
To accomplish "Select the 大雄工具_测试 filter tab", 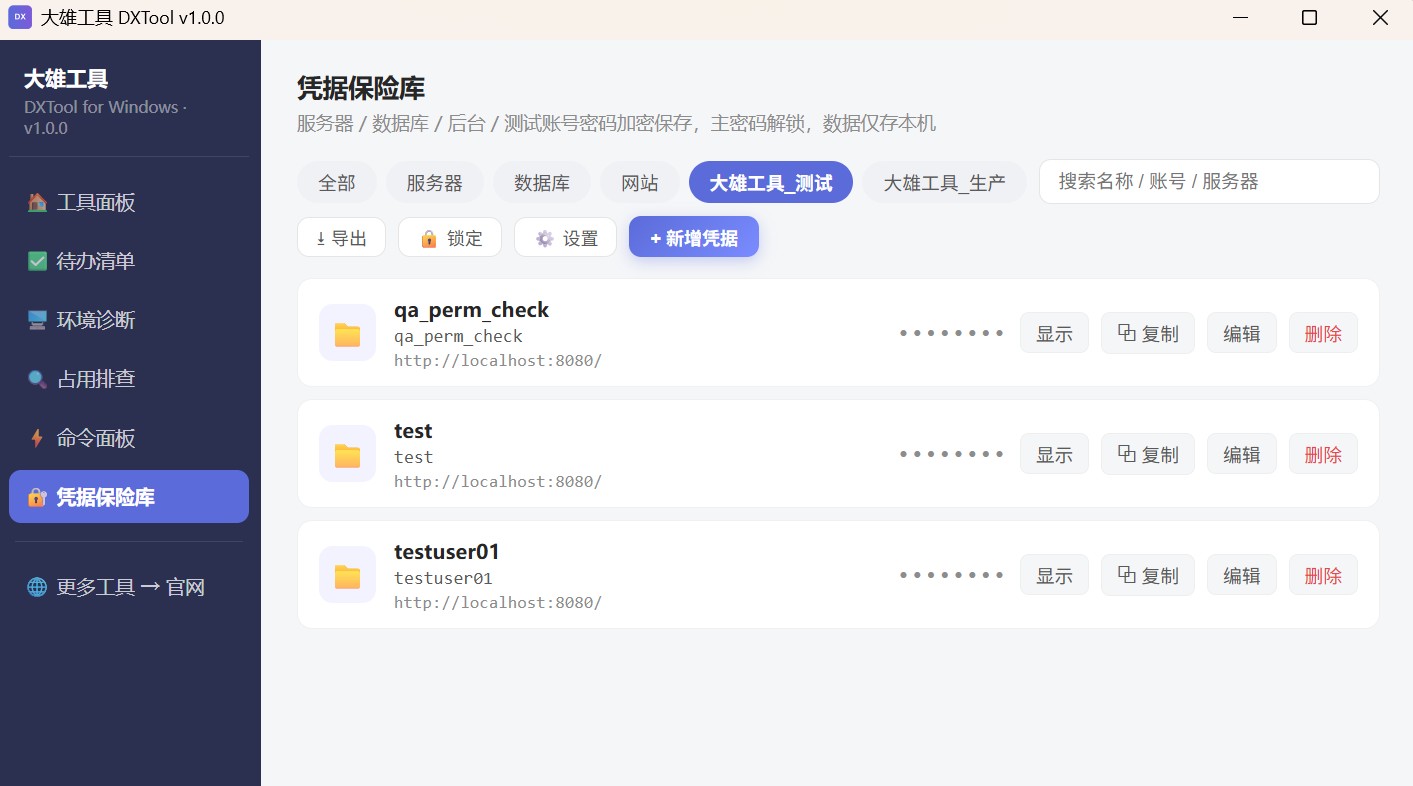I will point(771,183).
